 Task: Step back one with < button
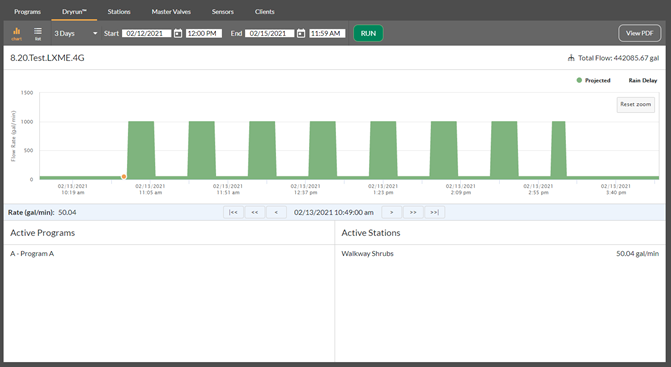click(x=276, y=212)
